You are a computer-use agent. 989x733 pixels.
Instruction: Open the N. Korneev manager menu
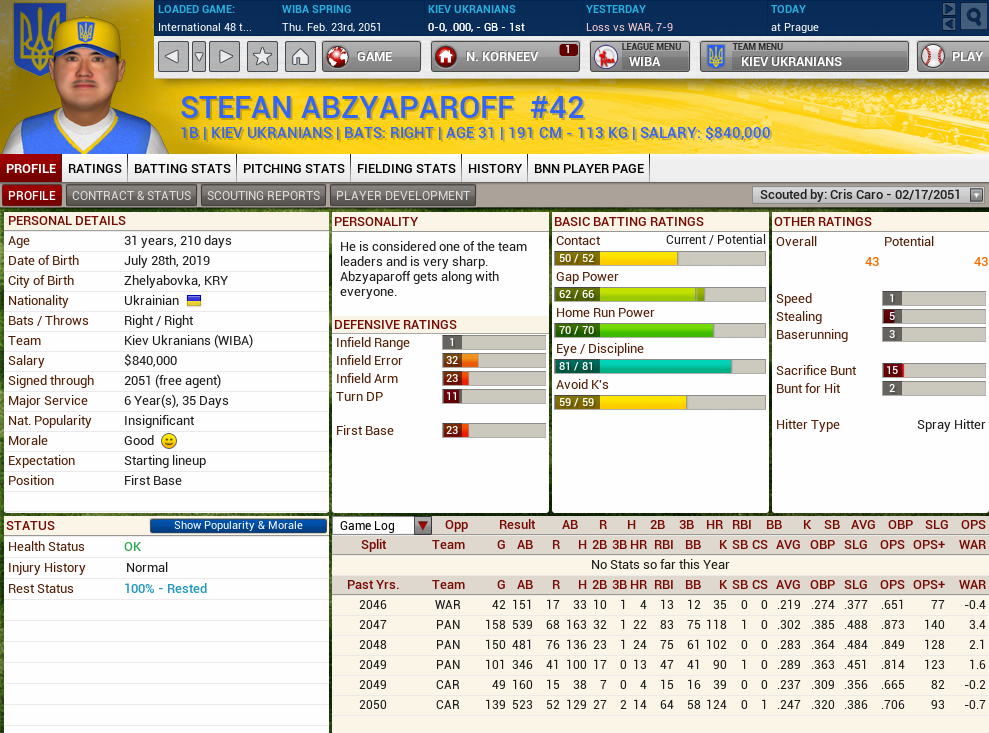point(506,57)
